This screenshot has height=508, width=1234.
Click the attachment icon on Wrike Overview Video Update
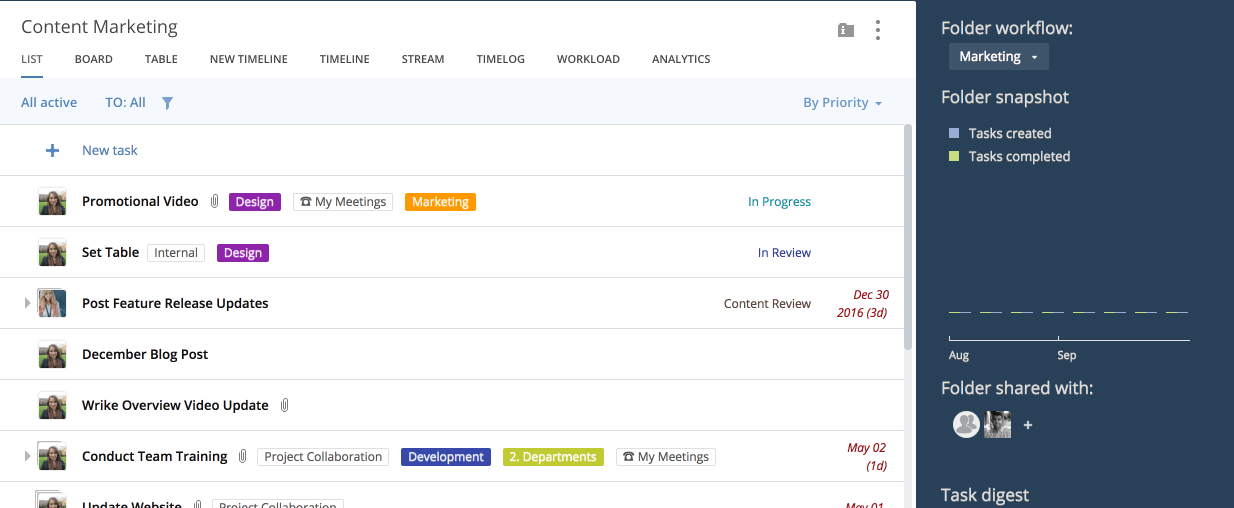pyautogui.click(x=284, y=405)
